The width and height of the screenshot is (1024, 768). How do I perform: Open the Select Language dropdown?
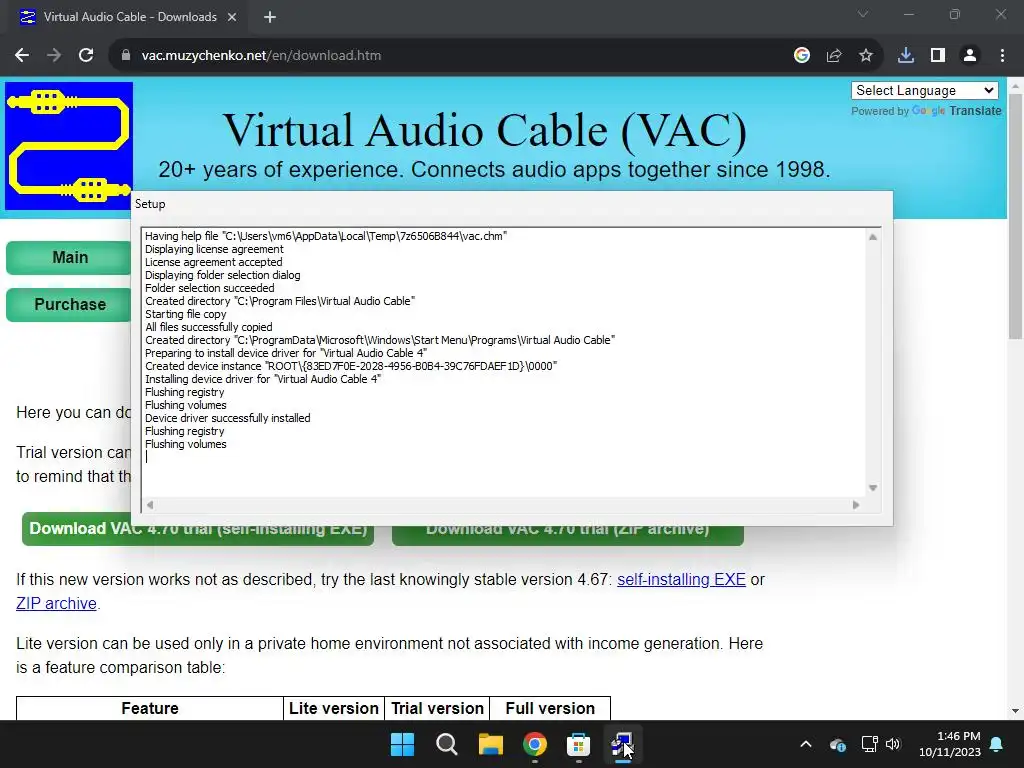925,91
